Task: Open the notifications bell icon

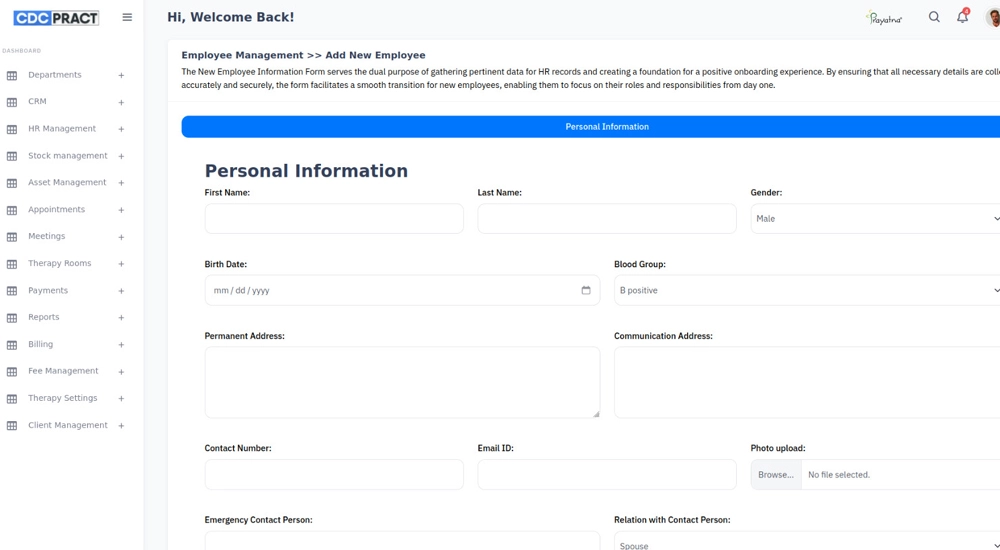Action: pos(962,17)
